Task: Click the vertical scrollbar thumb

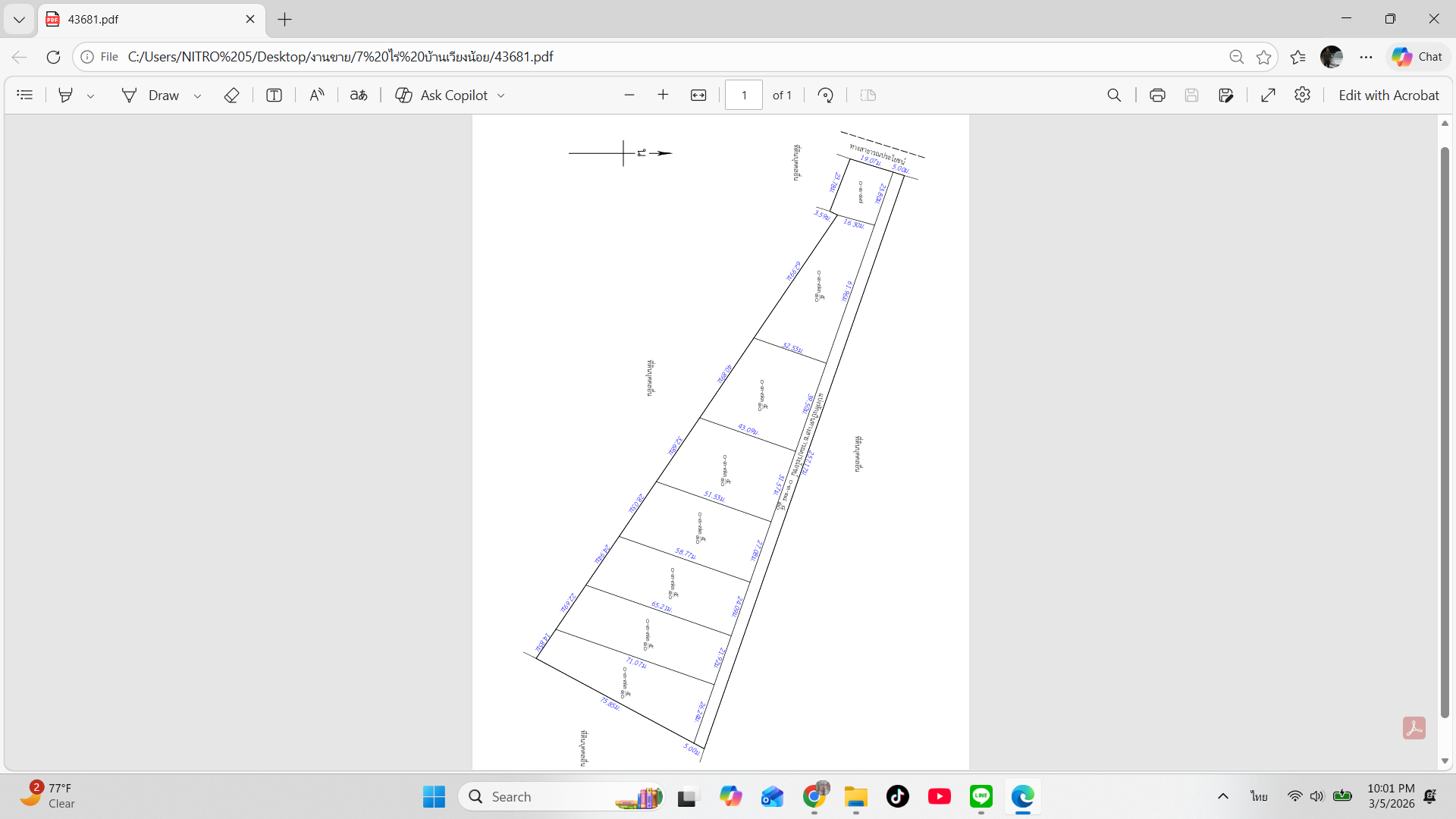Action: click(1445, 432)
